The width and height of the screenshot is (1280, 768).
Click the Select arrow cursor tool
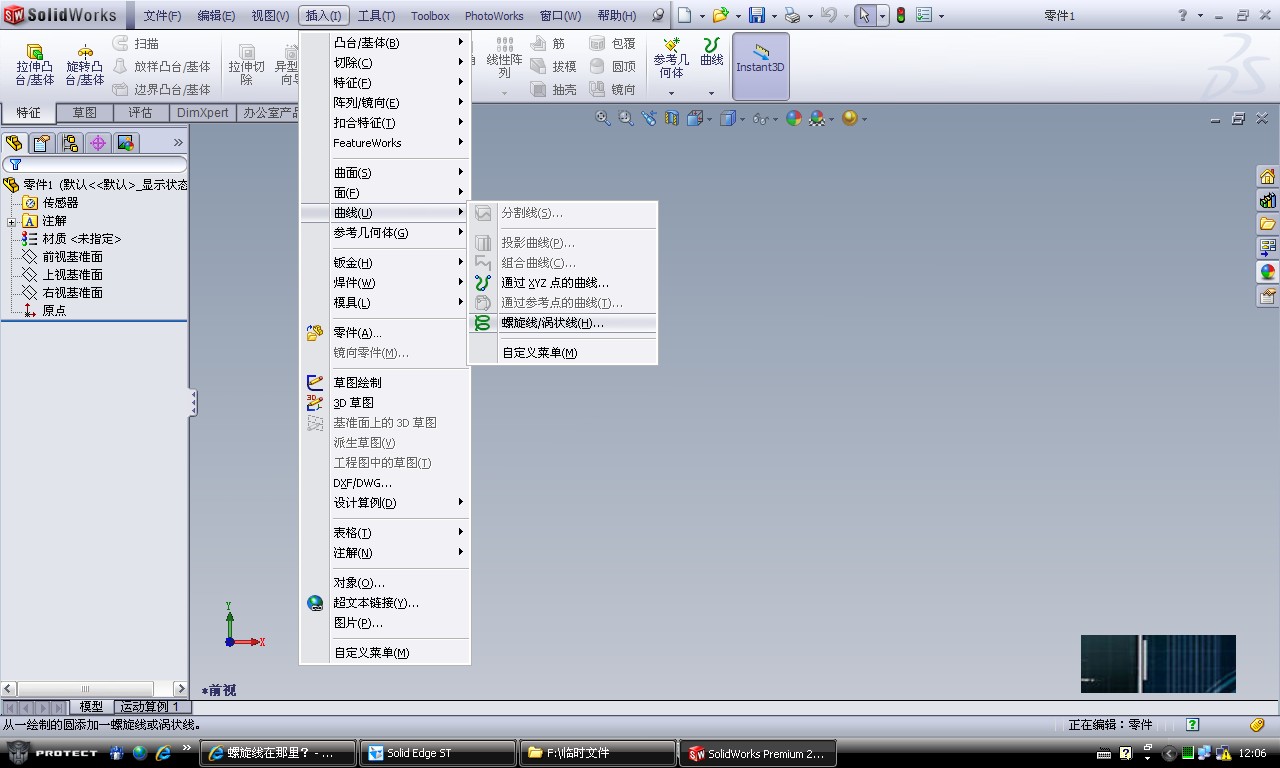point(865,15)
